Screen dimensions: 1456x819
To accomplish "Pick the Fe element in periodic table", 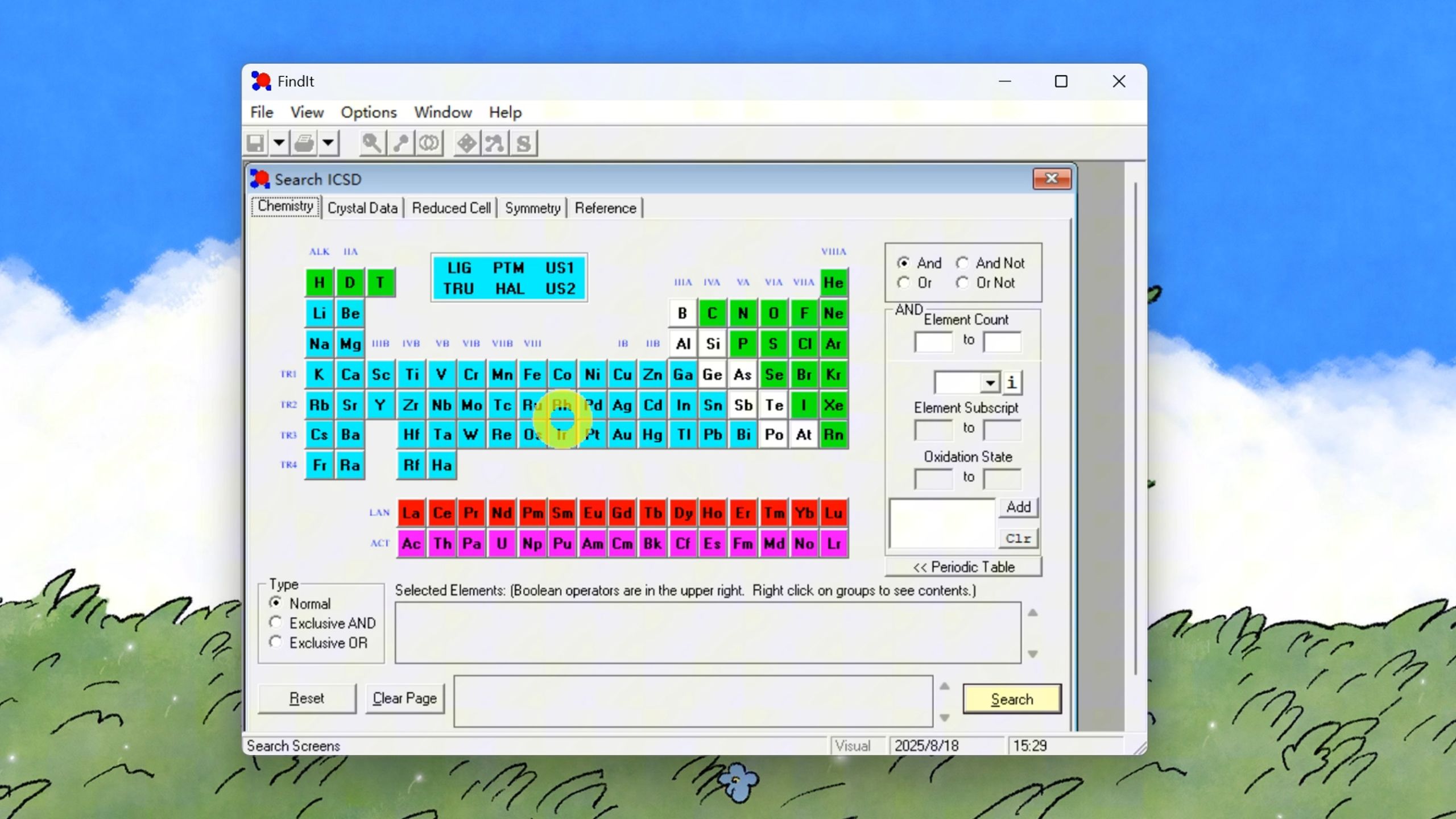I will [532, 374].
